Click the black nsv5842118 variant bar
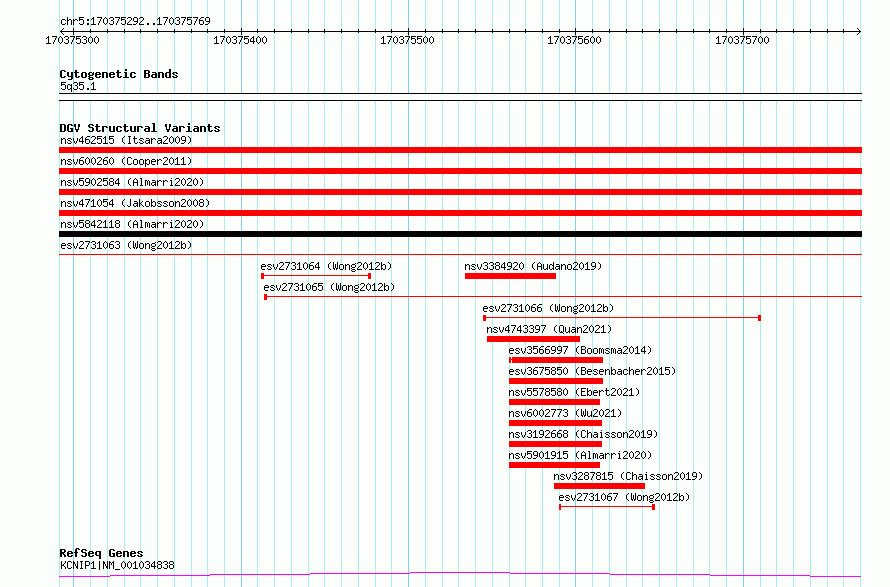The width and height of the screenshot is (890, 587). click(460, 234)
